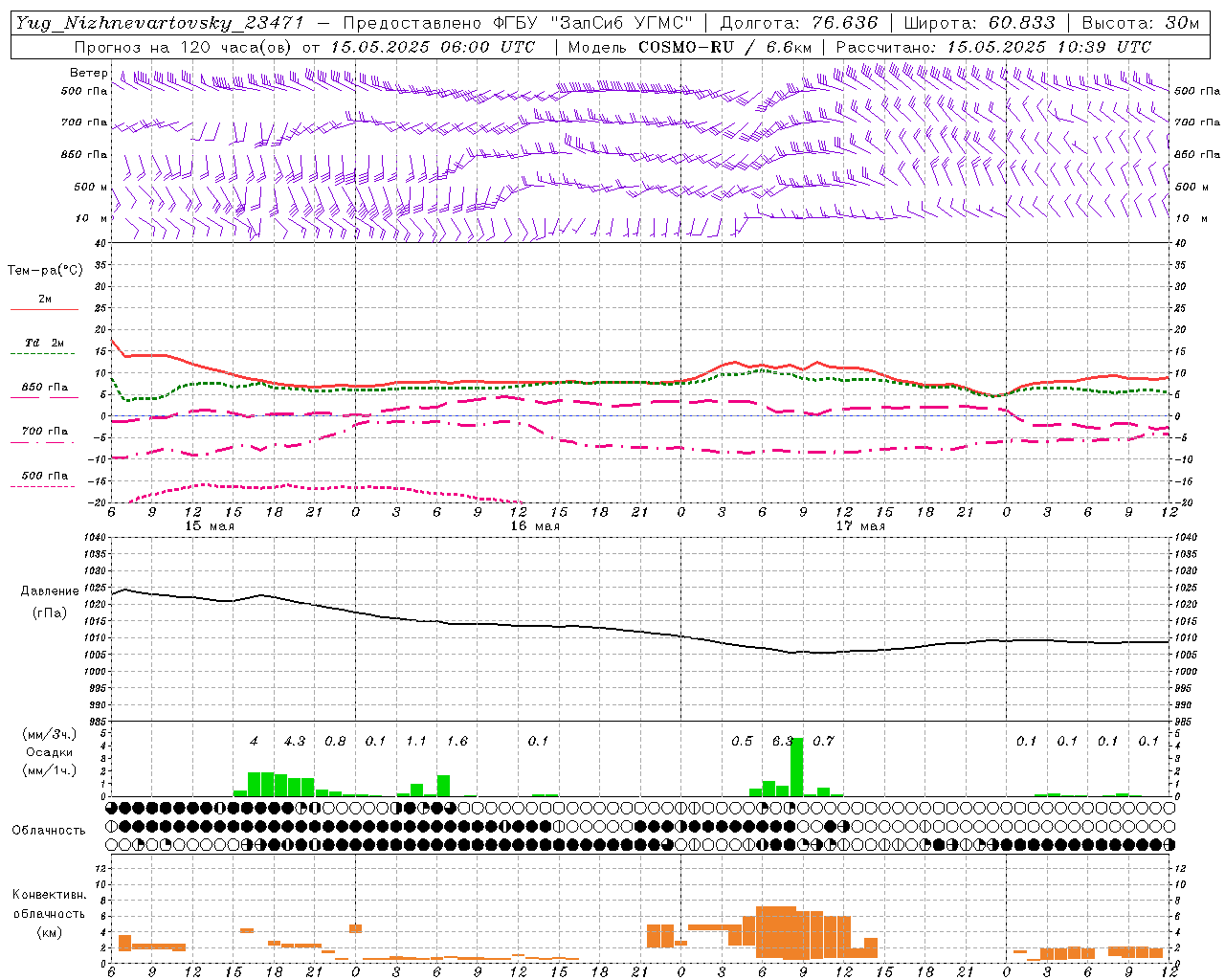
Task: Click the 0.7 precipitation total
Action: [823, 741]
